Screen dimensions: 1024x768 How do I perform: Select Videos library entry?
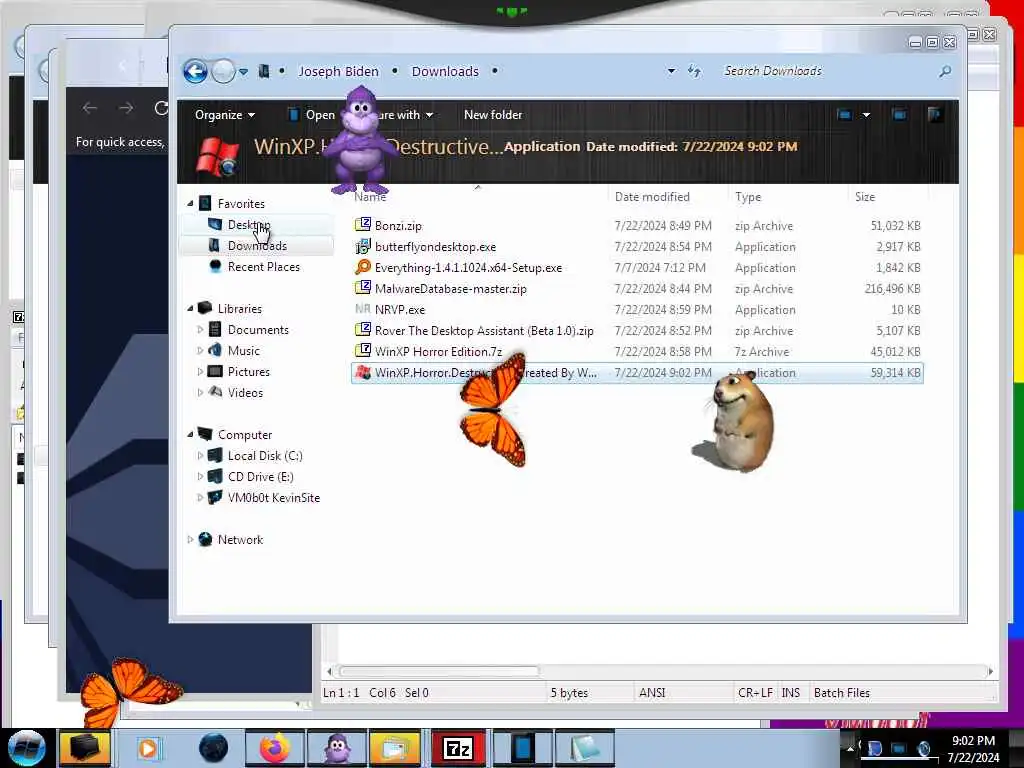[x=245, y=392]
